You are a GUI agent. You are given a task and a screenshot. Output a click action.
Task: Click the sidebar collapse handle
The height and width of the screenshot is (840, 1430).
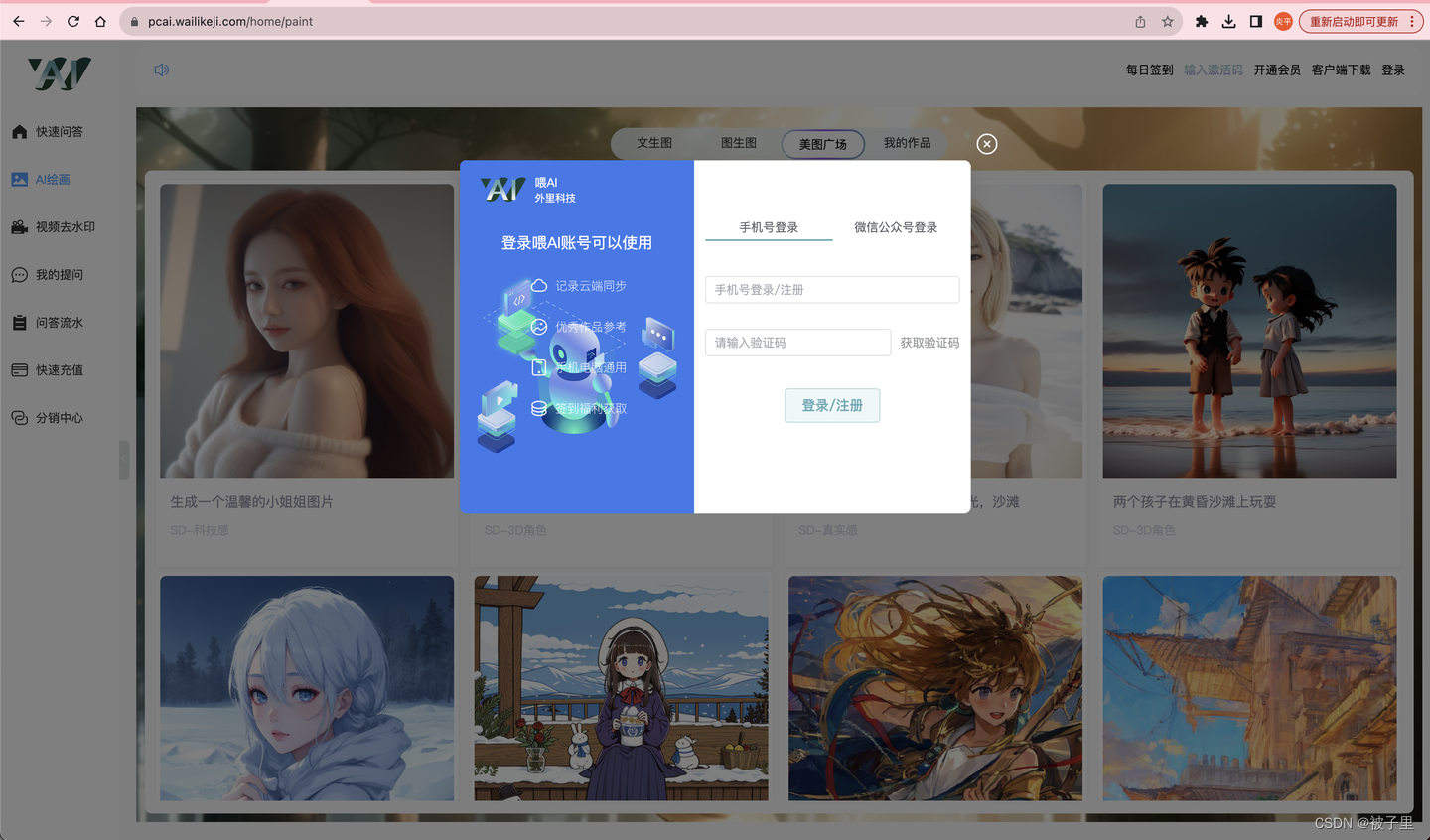click(124, 460)
